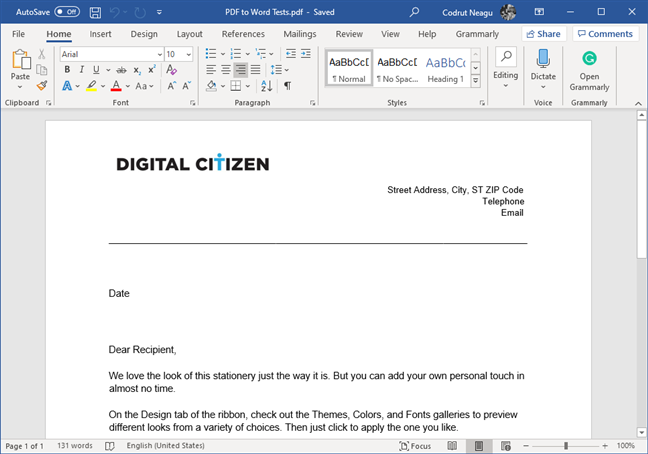Click the red font color button
This screenshot has width=648, height=454.
[116, 86]
